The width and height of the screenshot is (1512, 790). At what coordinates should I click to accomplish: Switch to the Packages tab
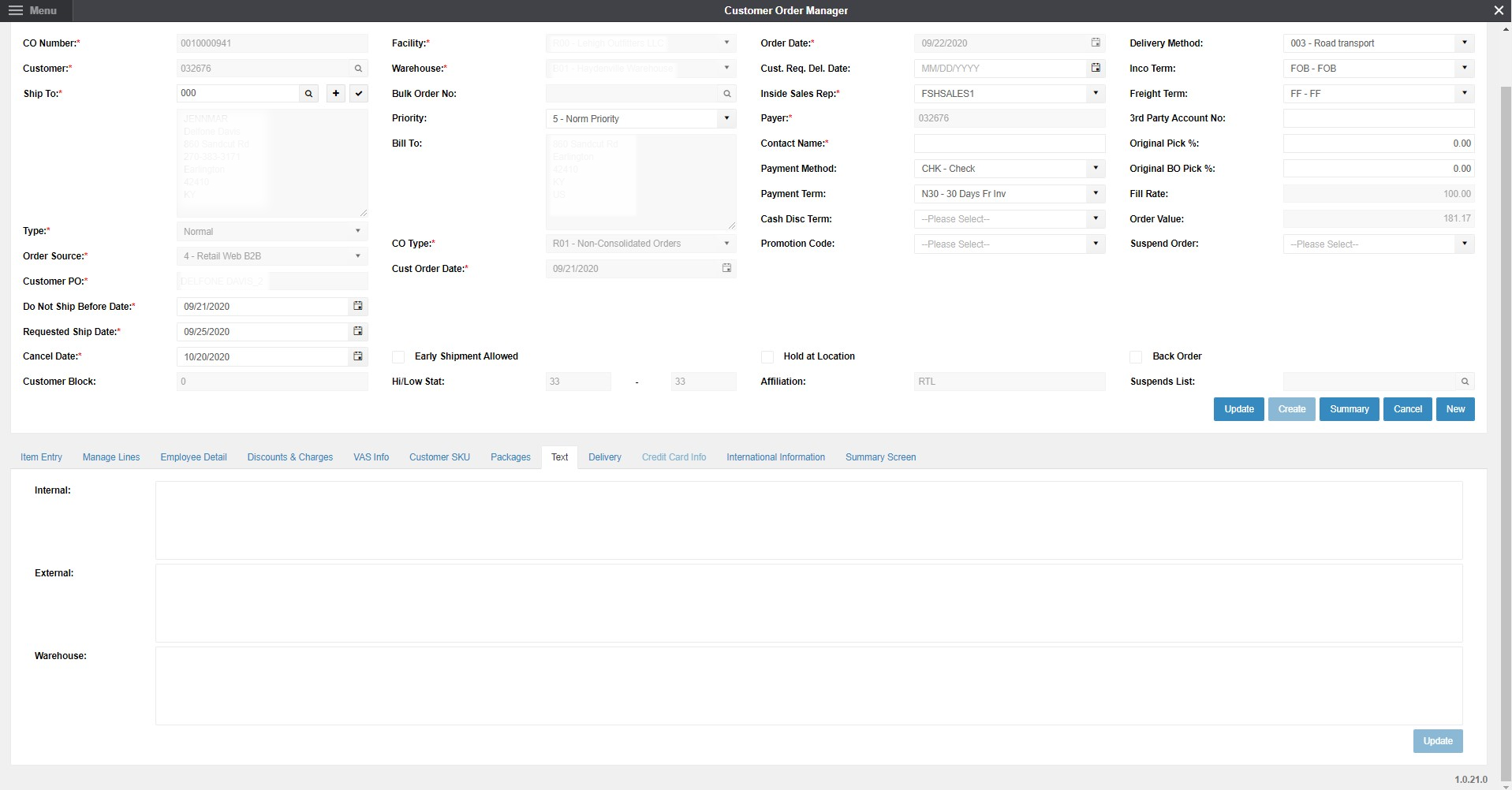510,457
